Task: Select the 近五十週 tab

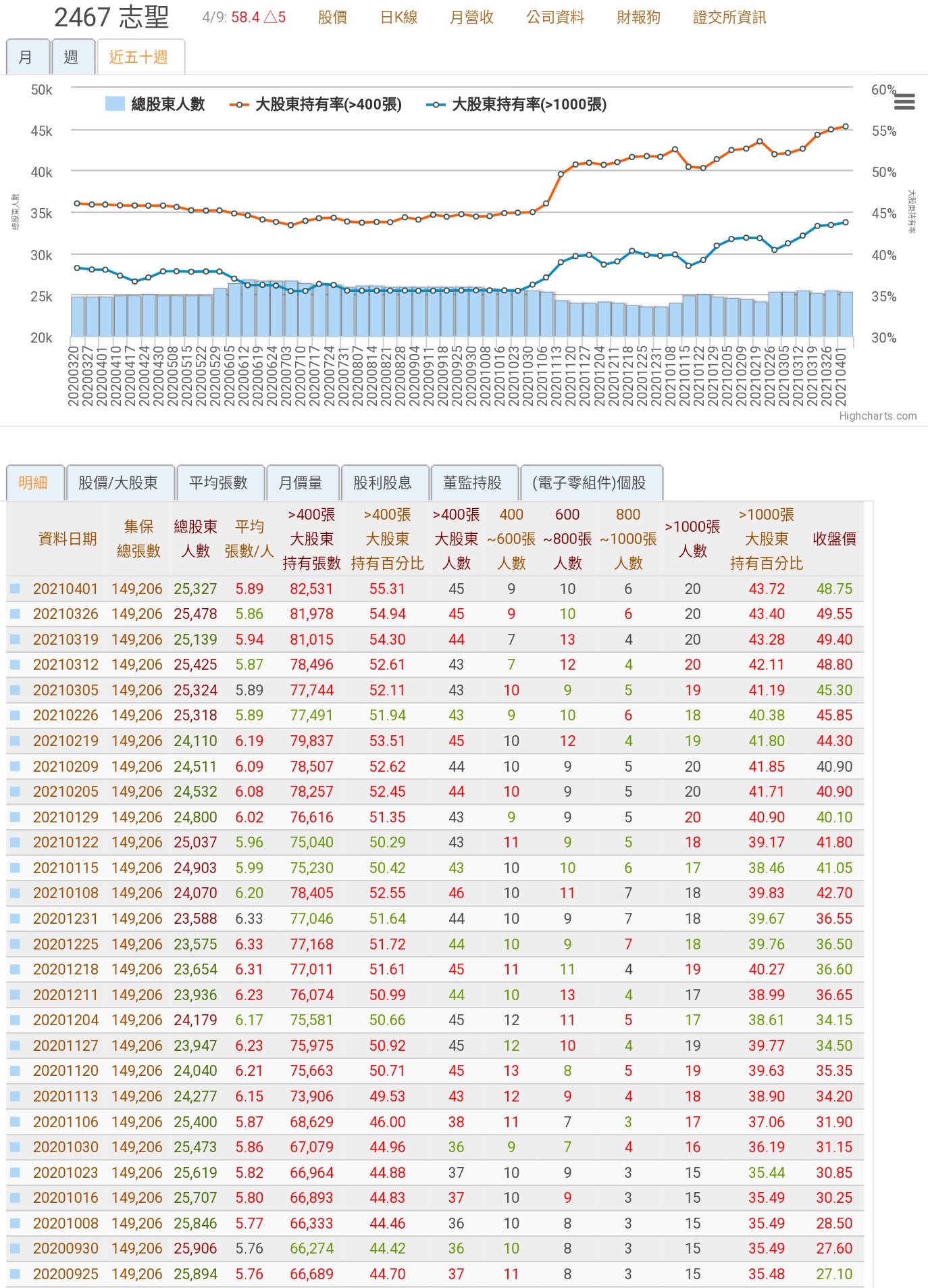Action: (x=139, y=57)
